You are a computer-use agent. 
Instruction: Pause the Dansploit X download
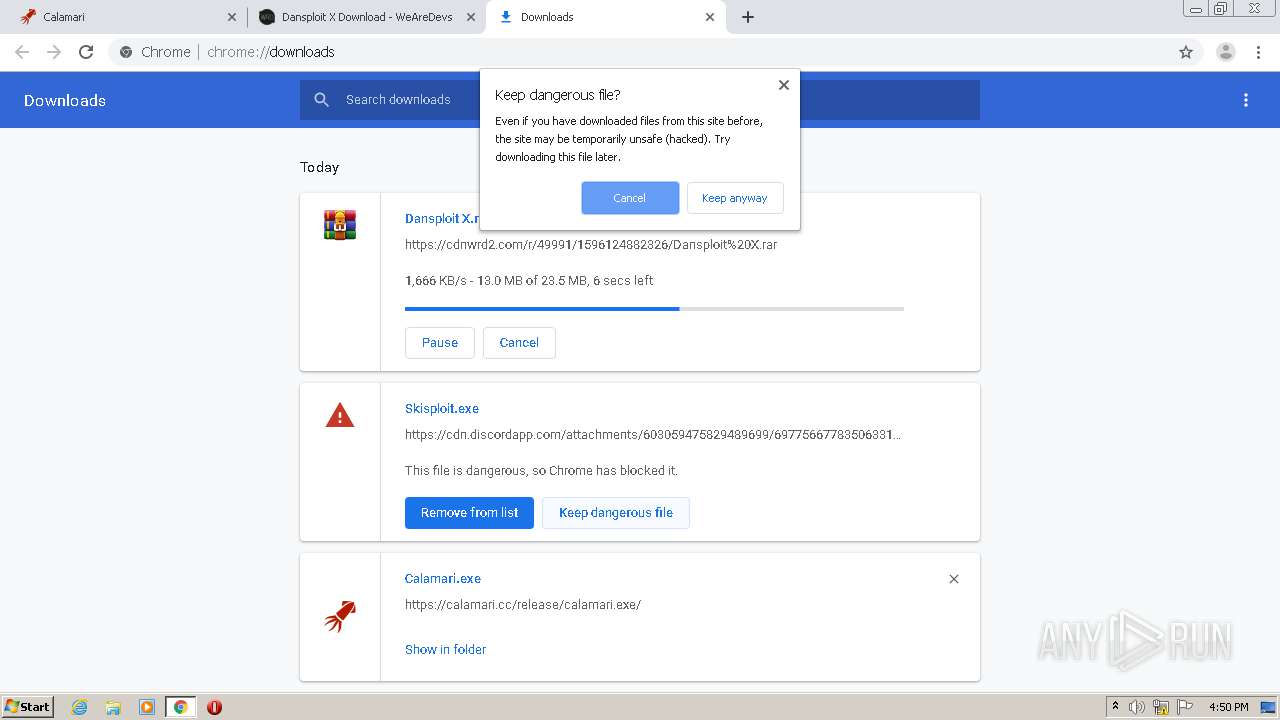440,342
